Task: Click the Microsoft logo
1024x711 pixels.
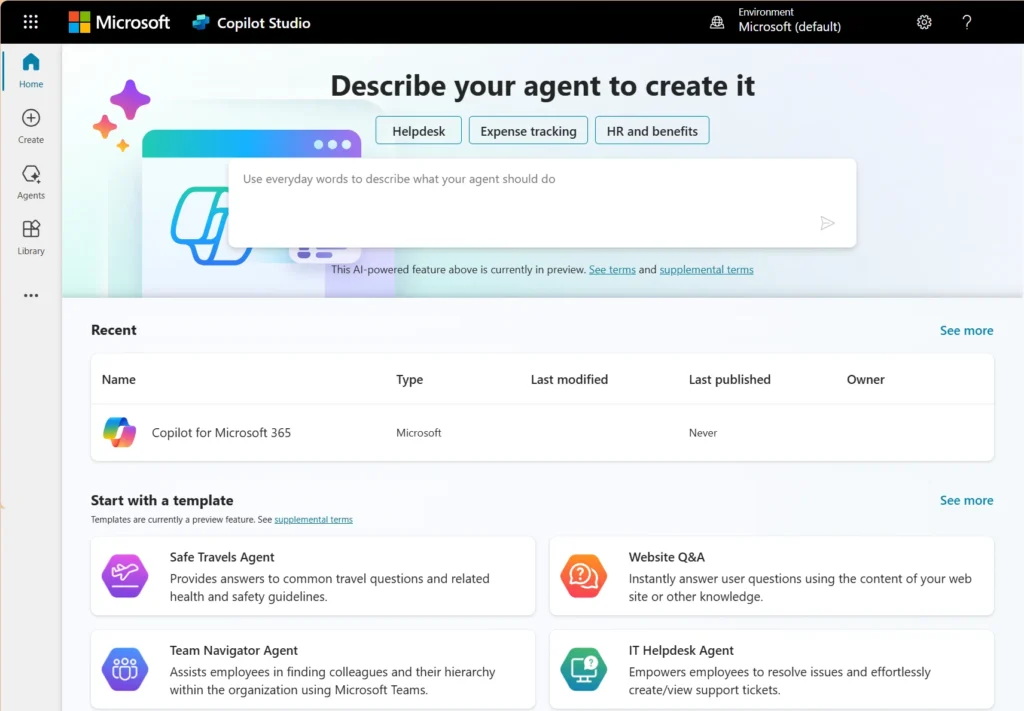Action: click(119, 22)
